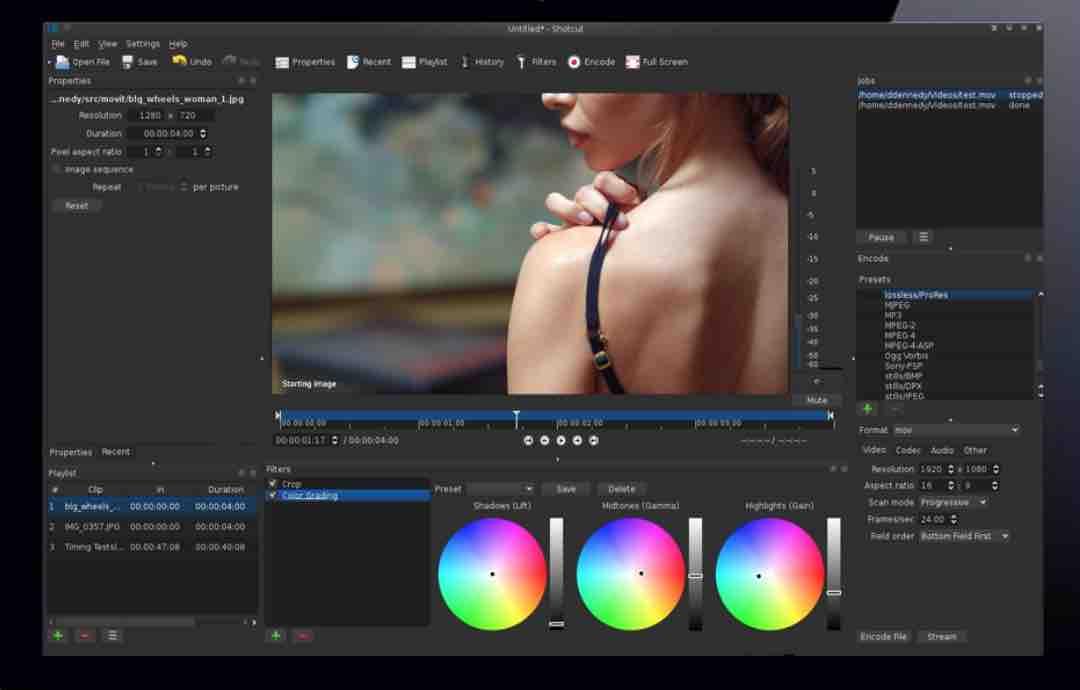Switch to the Audio encode tab
The width and height of the screenshot is (1080, 690).
[942, 450]
